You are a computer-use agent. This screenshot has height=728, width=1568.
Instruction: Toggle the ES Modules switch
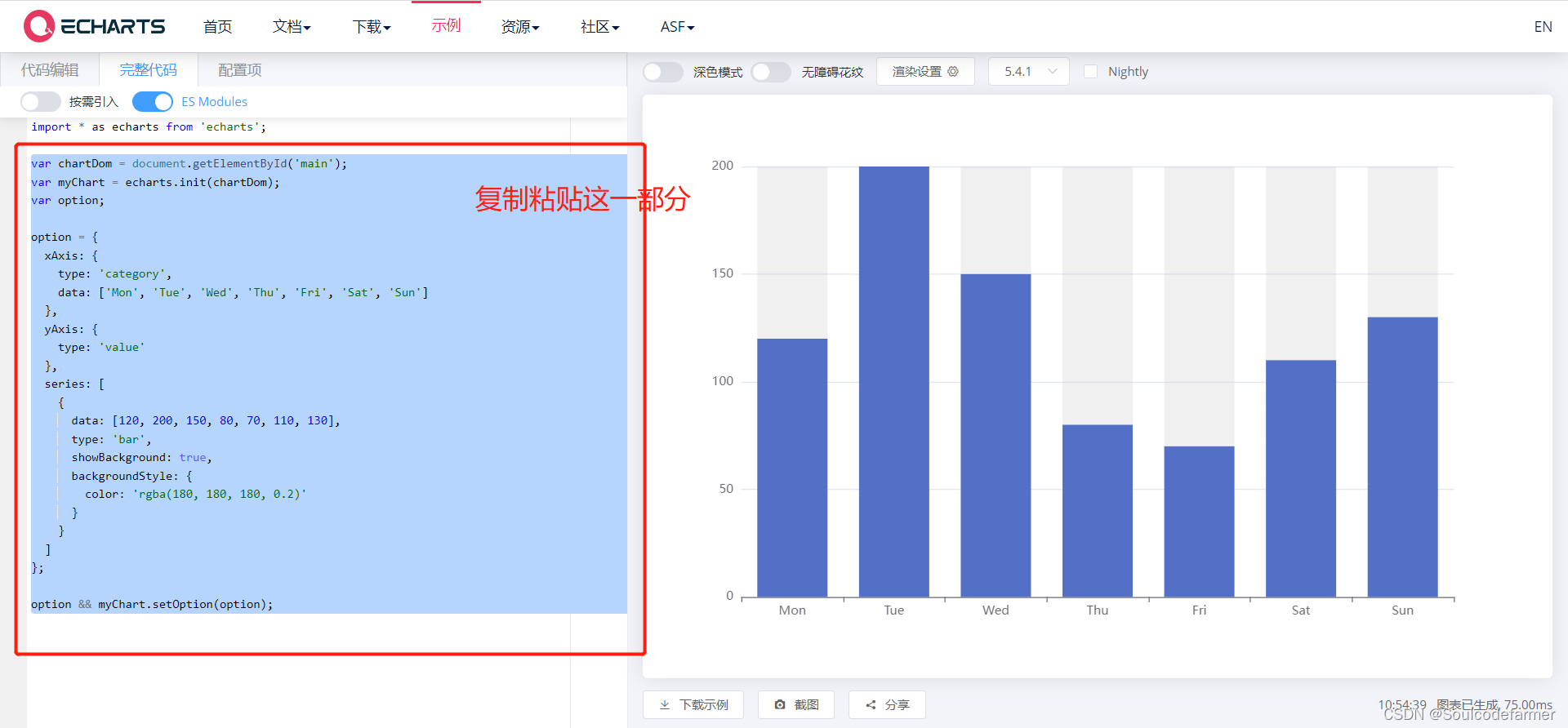tap(153, 101)
